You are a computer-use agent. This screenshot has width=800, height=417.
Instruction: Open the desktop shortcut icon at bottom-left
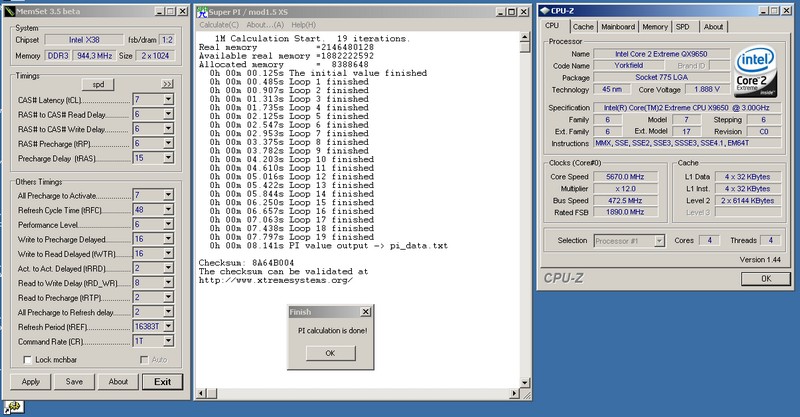[12, 407]
